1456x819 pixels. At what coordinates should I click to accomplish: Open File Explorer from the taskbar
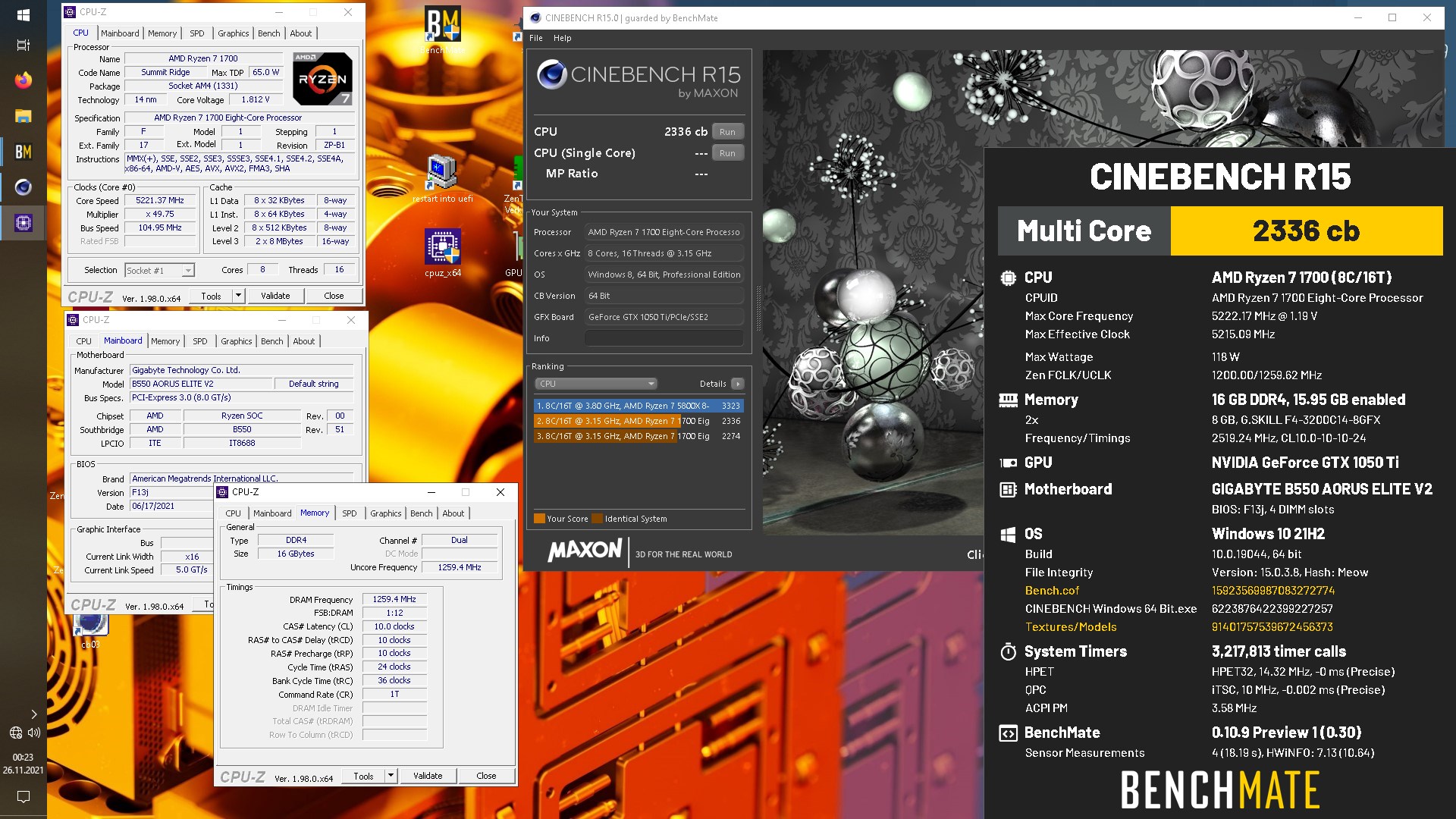23,115
